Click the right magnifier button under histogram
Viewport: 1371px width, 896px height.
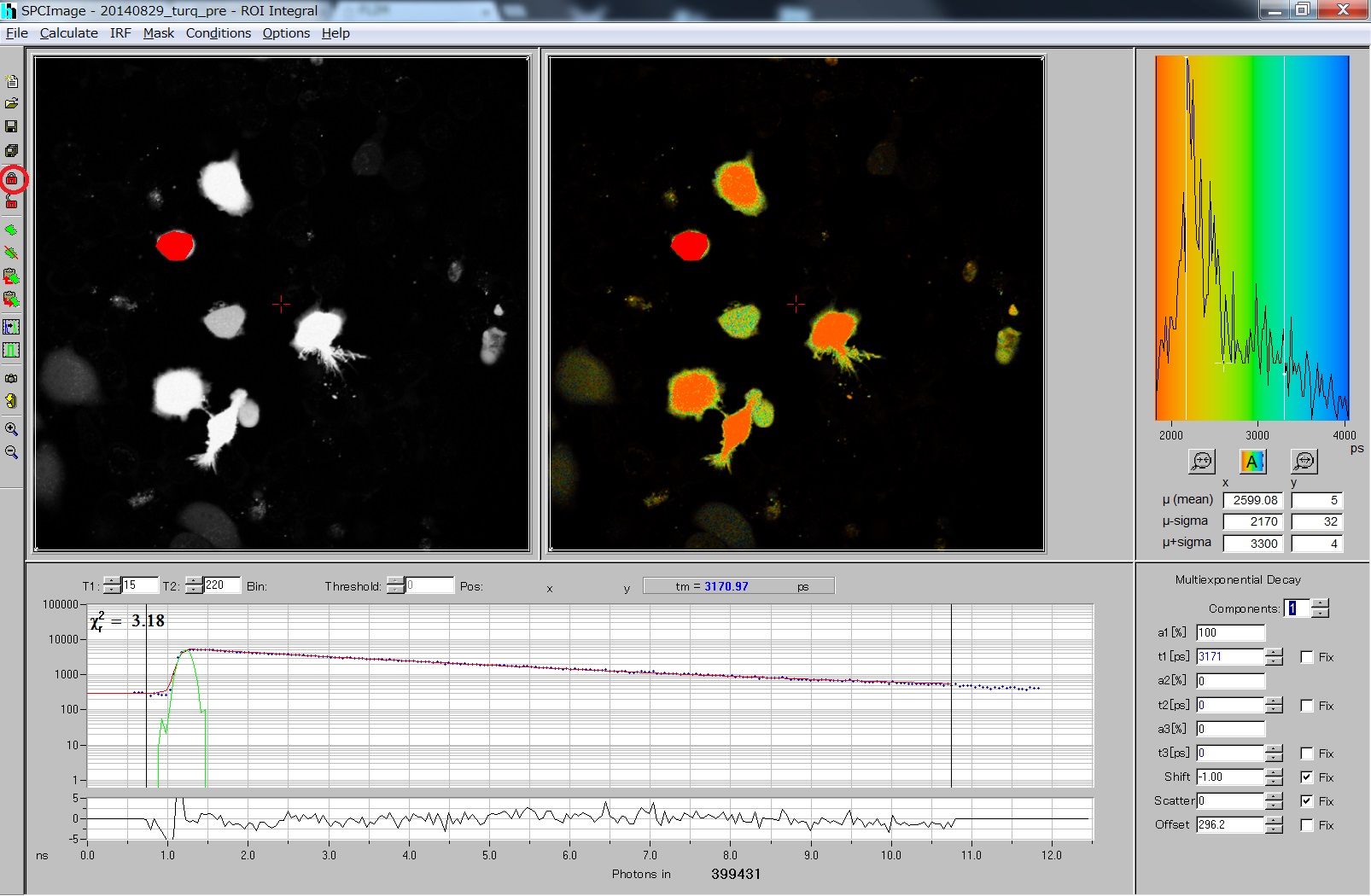tap(1304, 462)
